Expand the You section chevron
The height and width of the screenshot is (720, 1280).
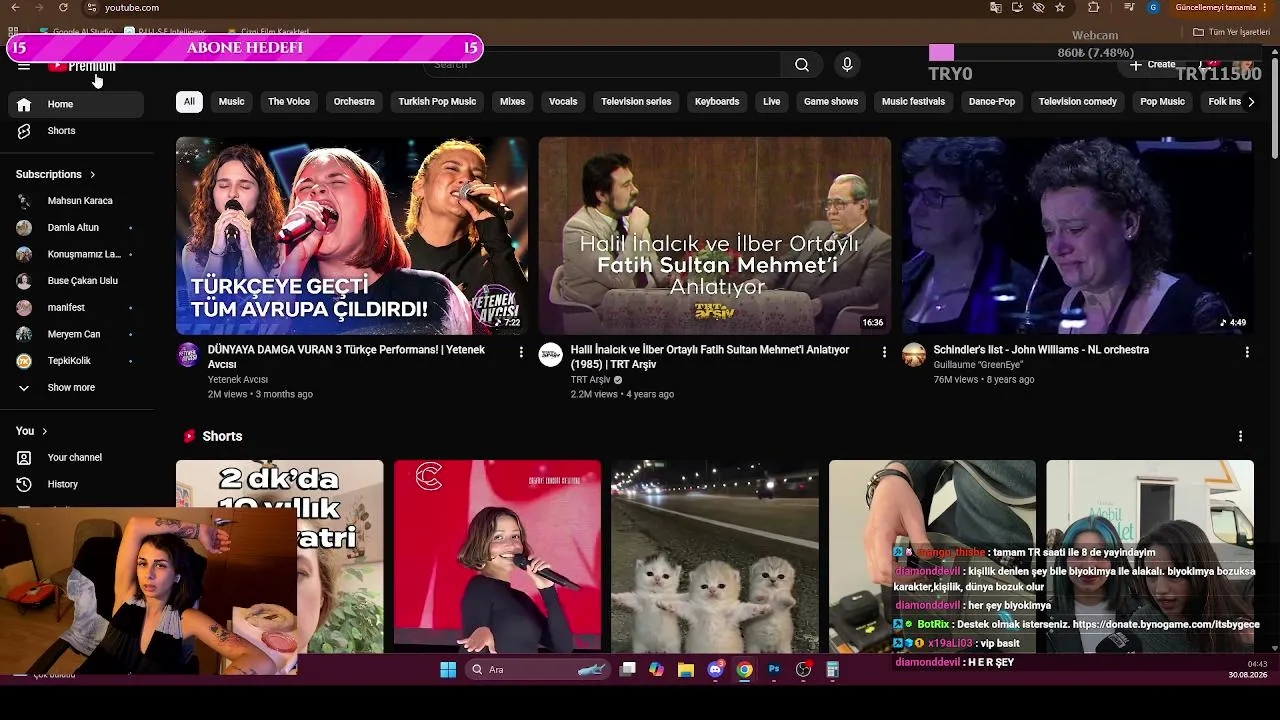click(x=44, y=431)
